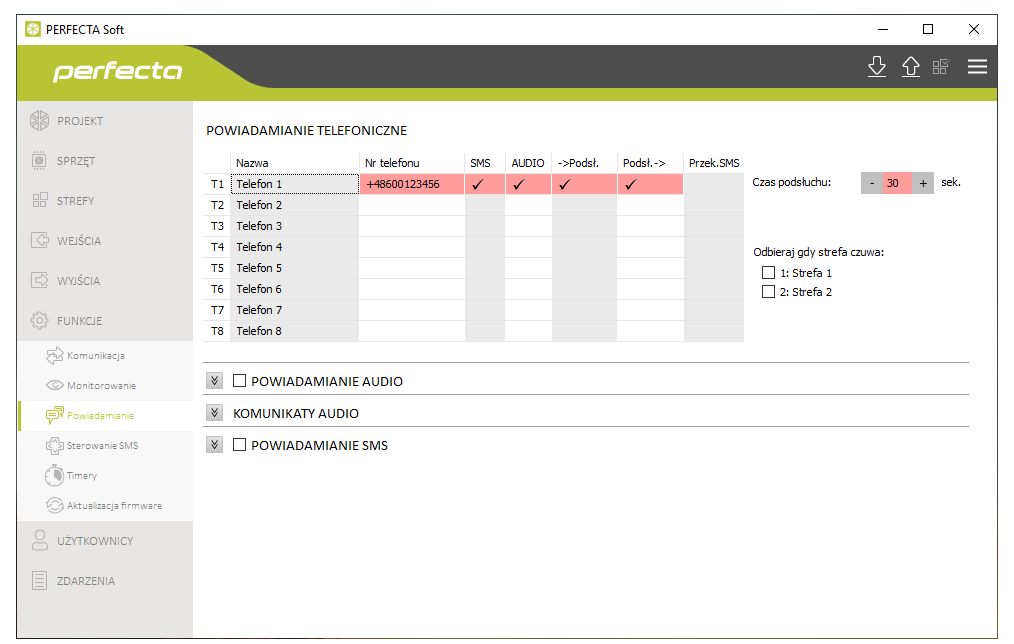The image size is (1014, 644).
Task: Click the upload arrow icon in header
Action: pos(910,67)
